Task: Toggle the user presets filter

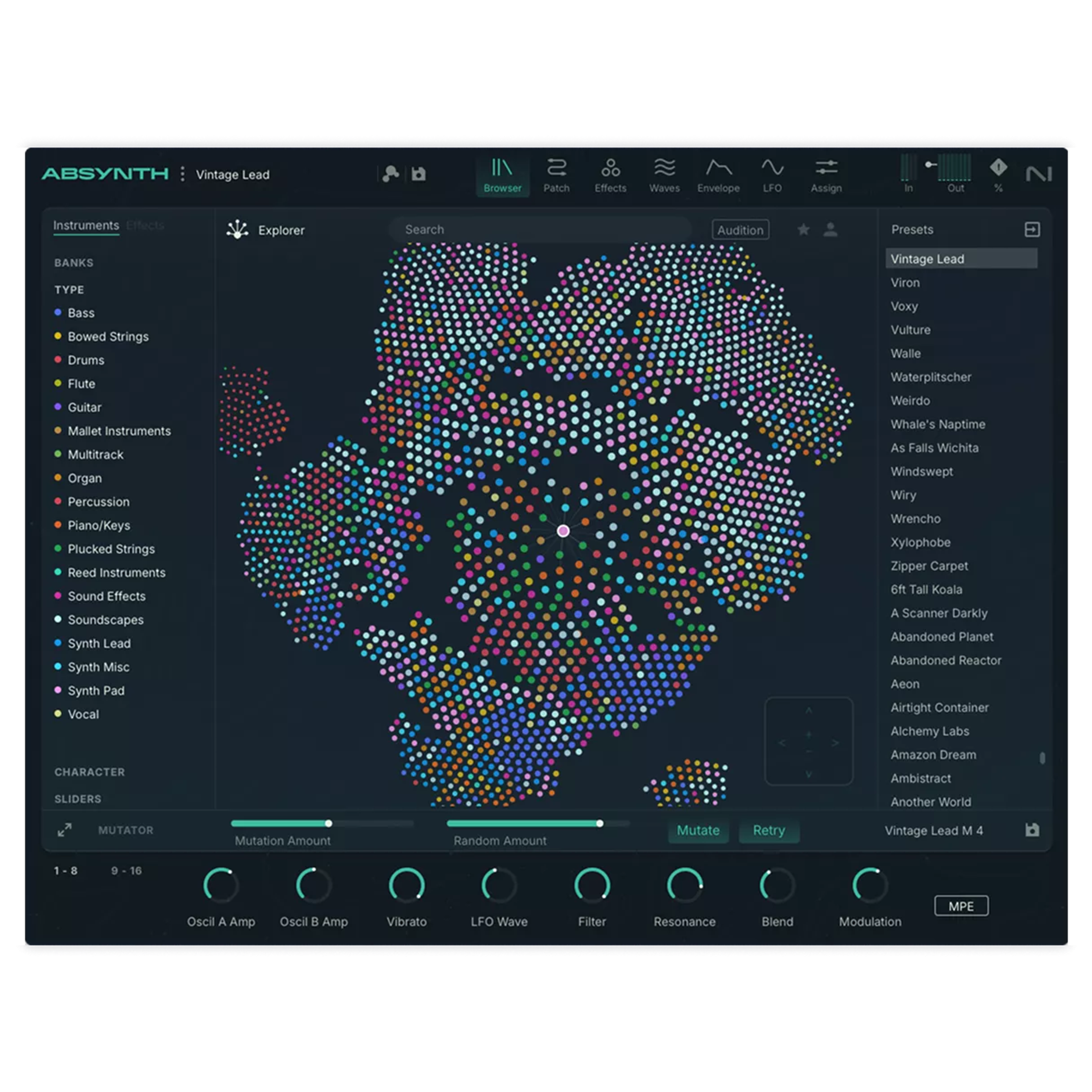Action: (x=830, y=230)
